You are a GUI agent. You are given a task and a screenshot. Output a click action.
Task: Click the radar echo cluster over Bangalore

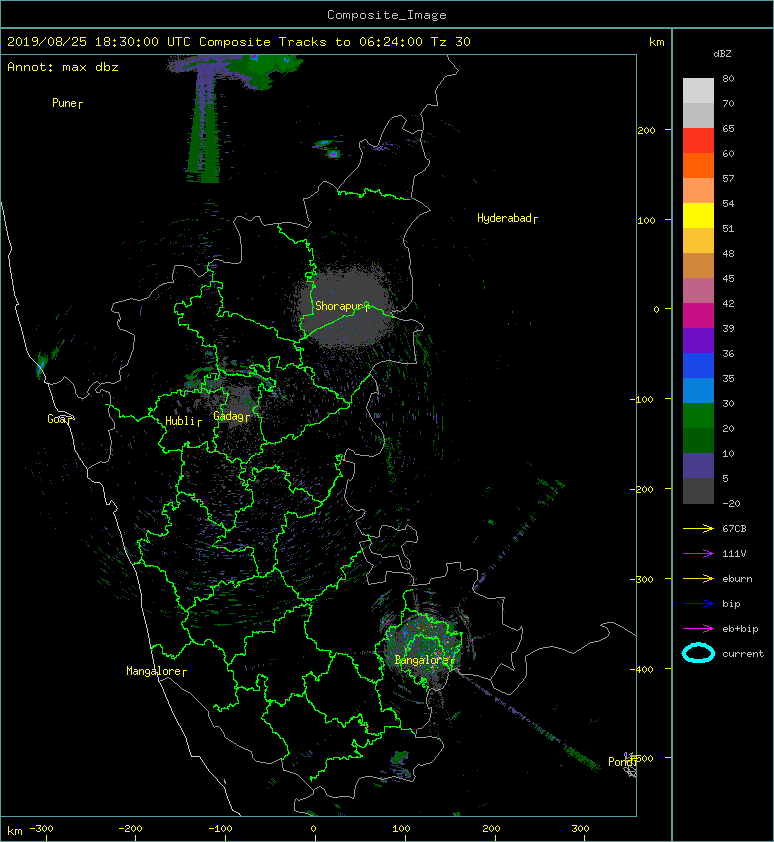tap(424, 650)
